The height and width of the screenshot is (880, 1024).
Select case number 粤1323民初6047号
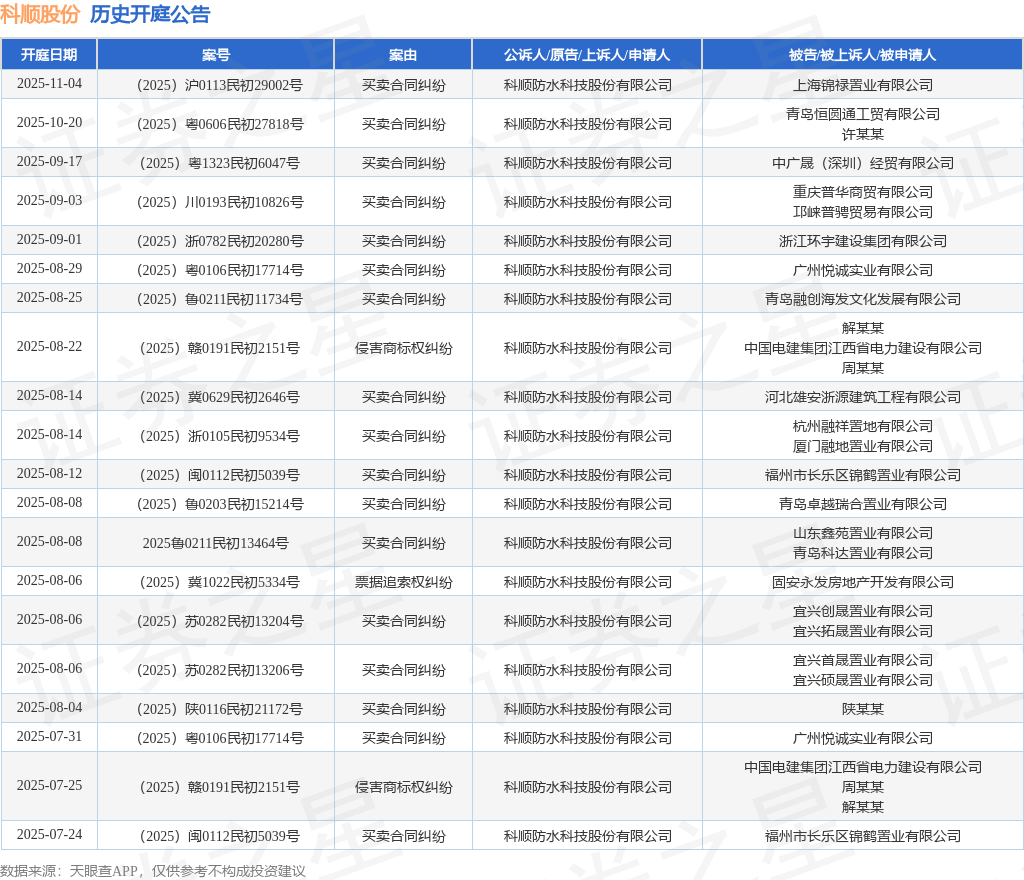click(219, 163)
